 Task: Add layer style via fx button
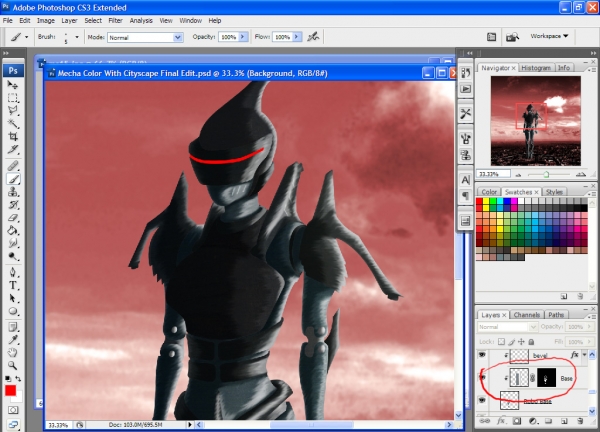coord(501,421)
